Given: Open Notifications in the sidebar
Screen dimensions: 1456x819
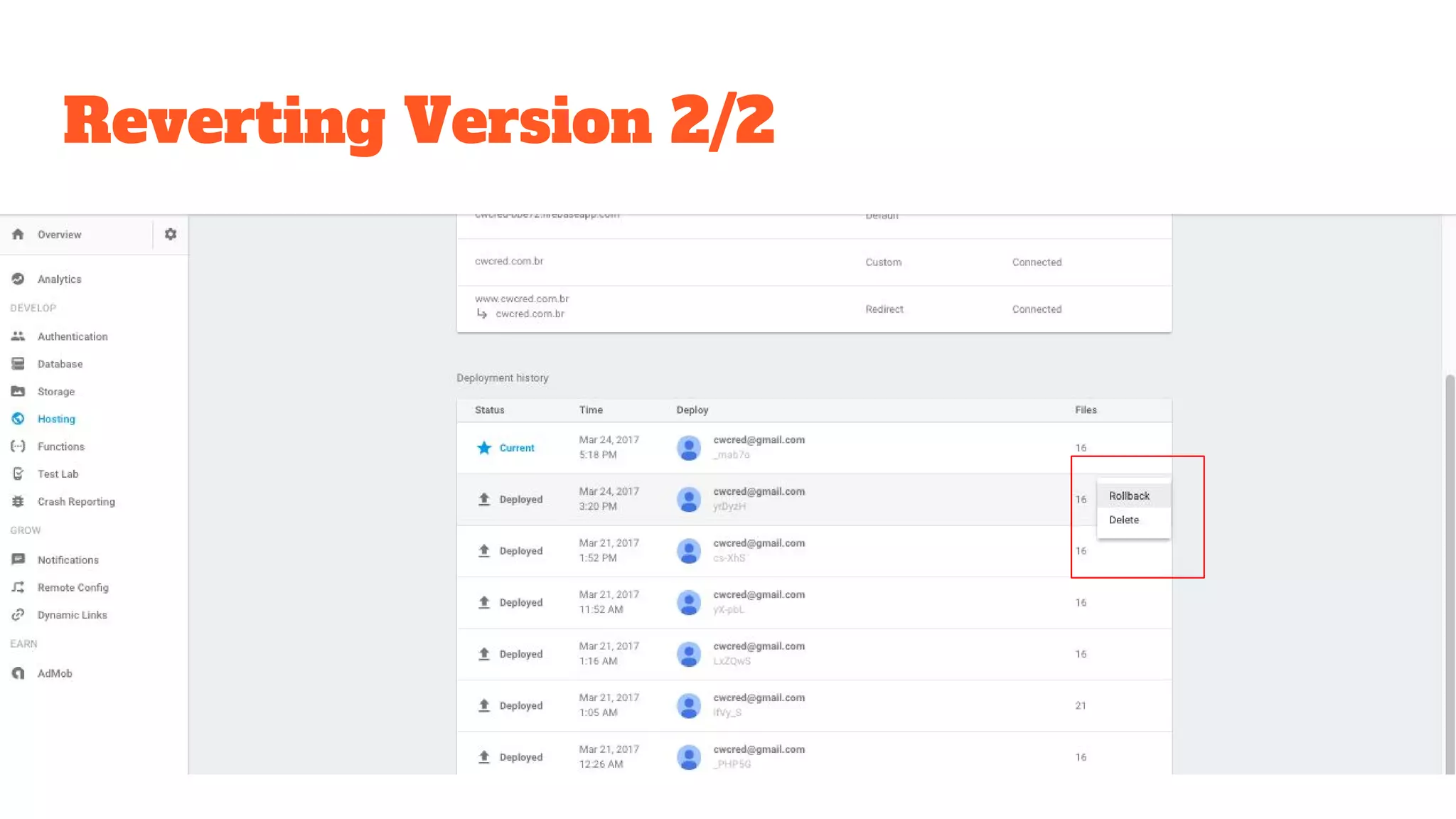Looking at the screenshot, I should pyautogui.click(x=68, y=560).
